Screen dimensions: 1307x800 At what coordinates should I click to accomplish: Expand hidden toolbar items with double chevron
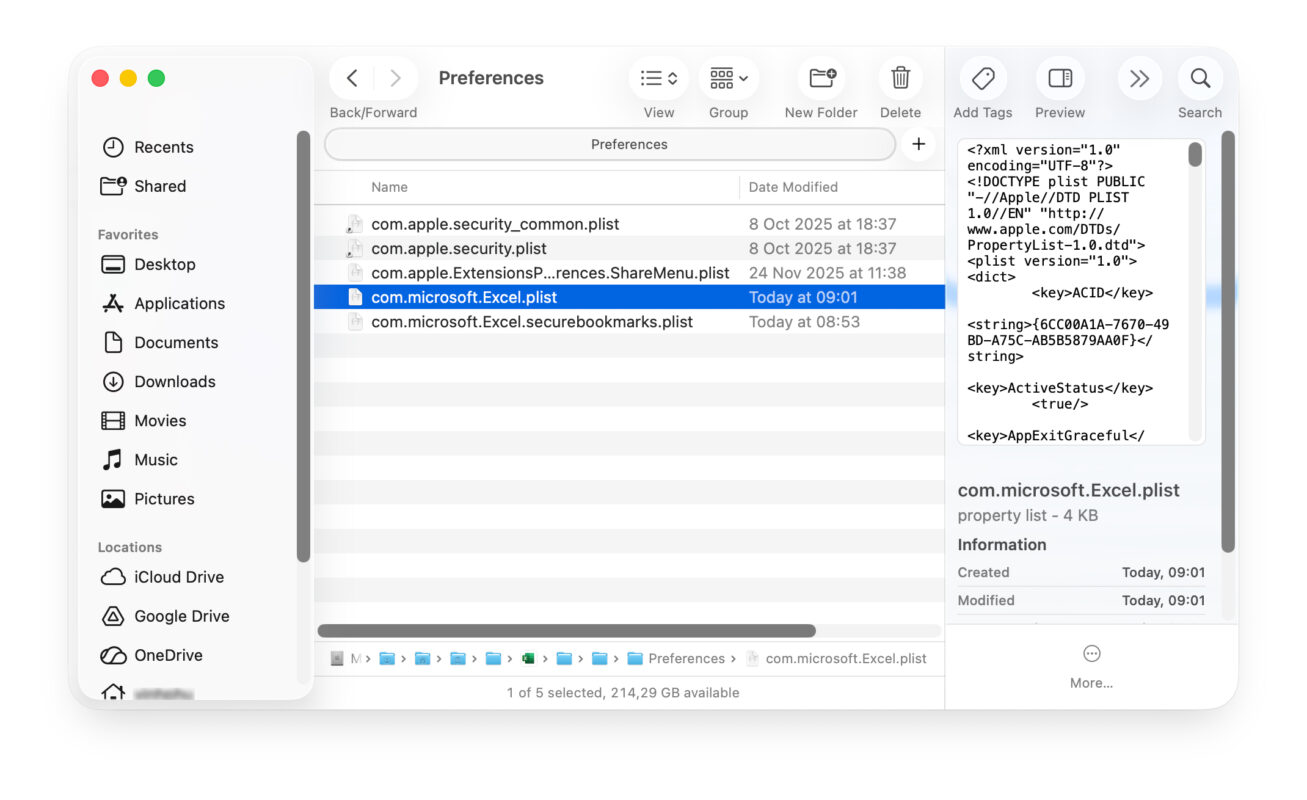pos(1139,78)
